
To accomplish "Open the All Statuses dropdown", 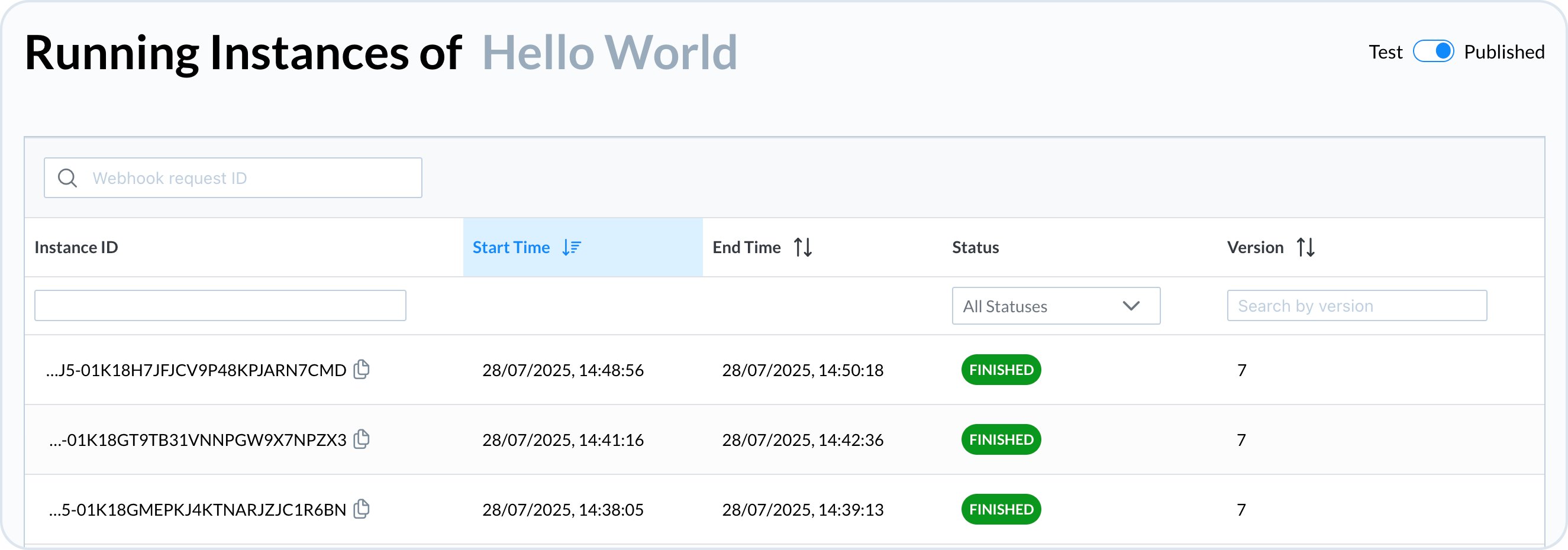I will point(1056,306).
